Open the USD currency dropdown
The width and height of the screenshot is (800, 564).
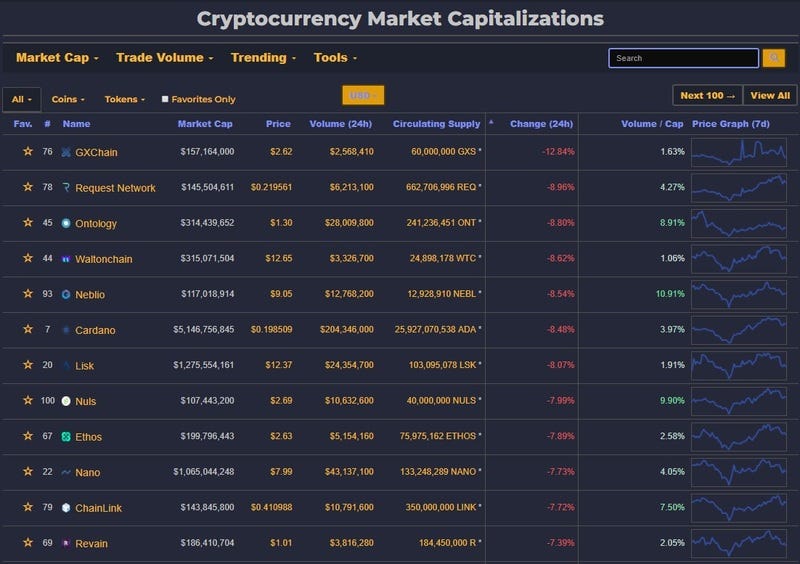click(362, 96)
